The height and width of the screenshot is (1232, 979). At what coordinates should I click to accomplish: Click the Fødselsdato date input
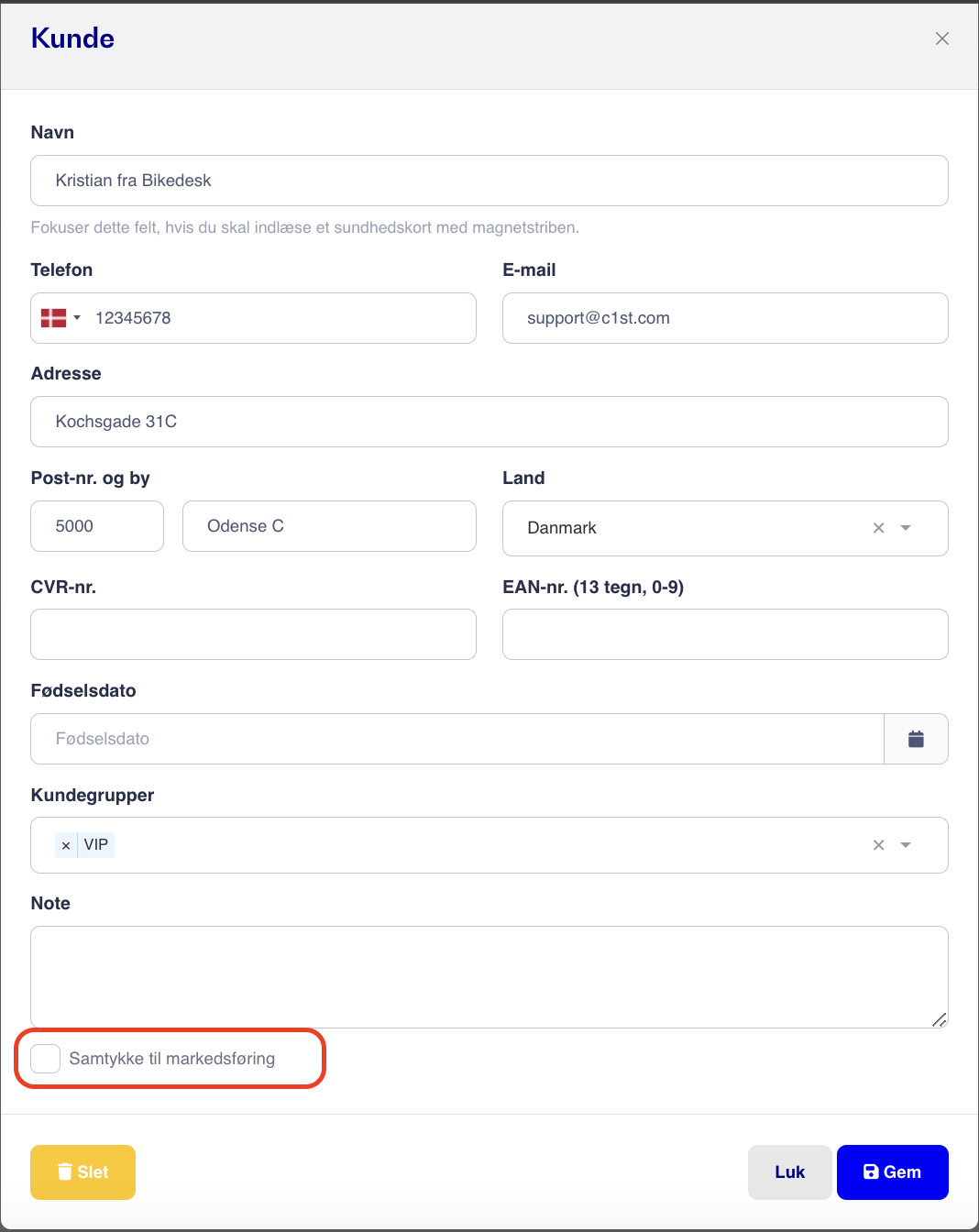(457, 739)
